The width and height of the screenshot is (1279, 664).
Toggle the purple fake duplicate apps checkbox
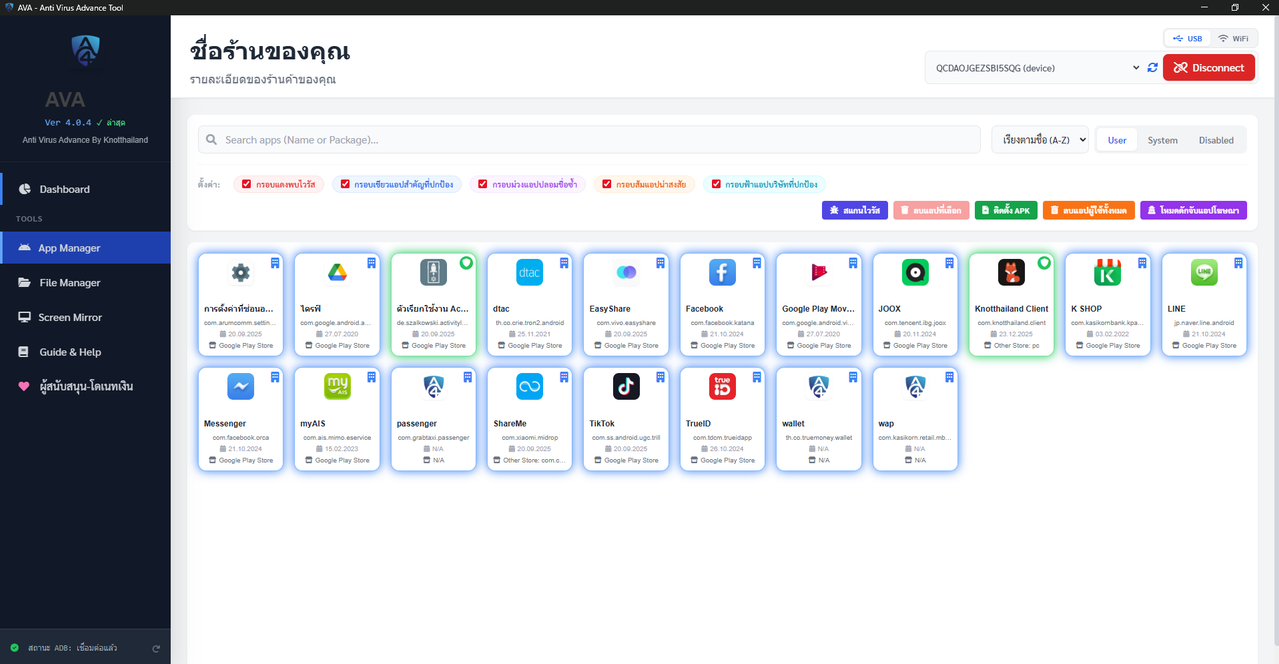[x=483, y=184]
